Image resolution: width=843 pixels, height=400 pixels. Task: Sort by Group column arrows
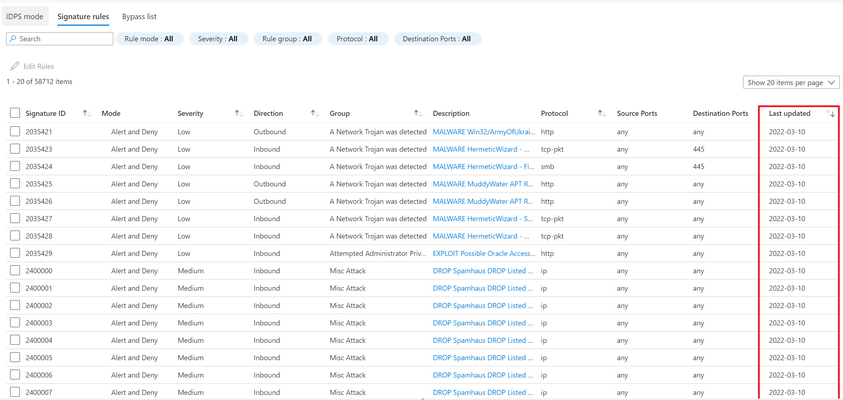click(418, 113)
